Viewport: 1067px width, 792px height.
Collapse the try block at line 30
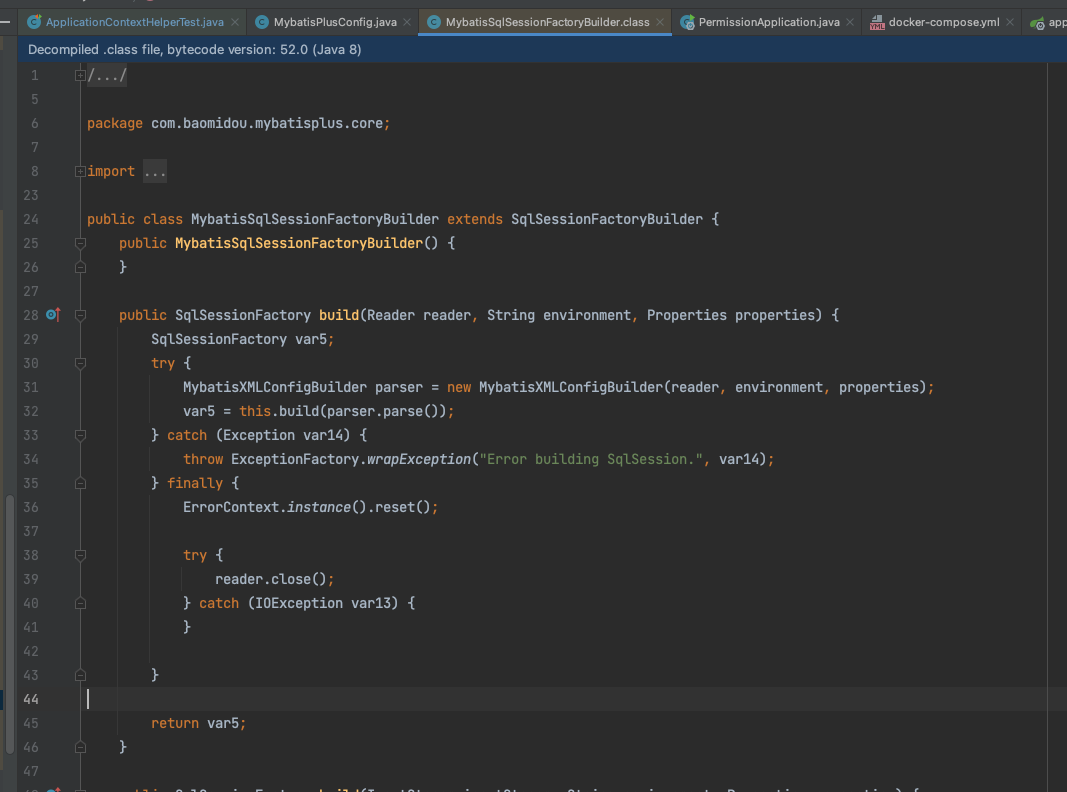click(80, 363)
